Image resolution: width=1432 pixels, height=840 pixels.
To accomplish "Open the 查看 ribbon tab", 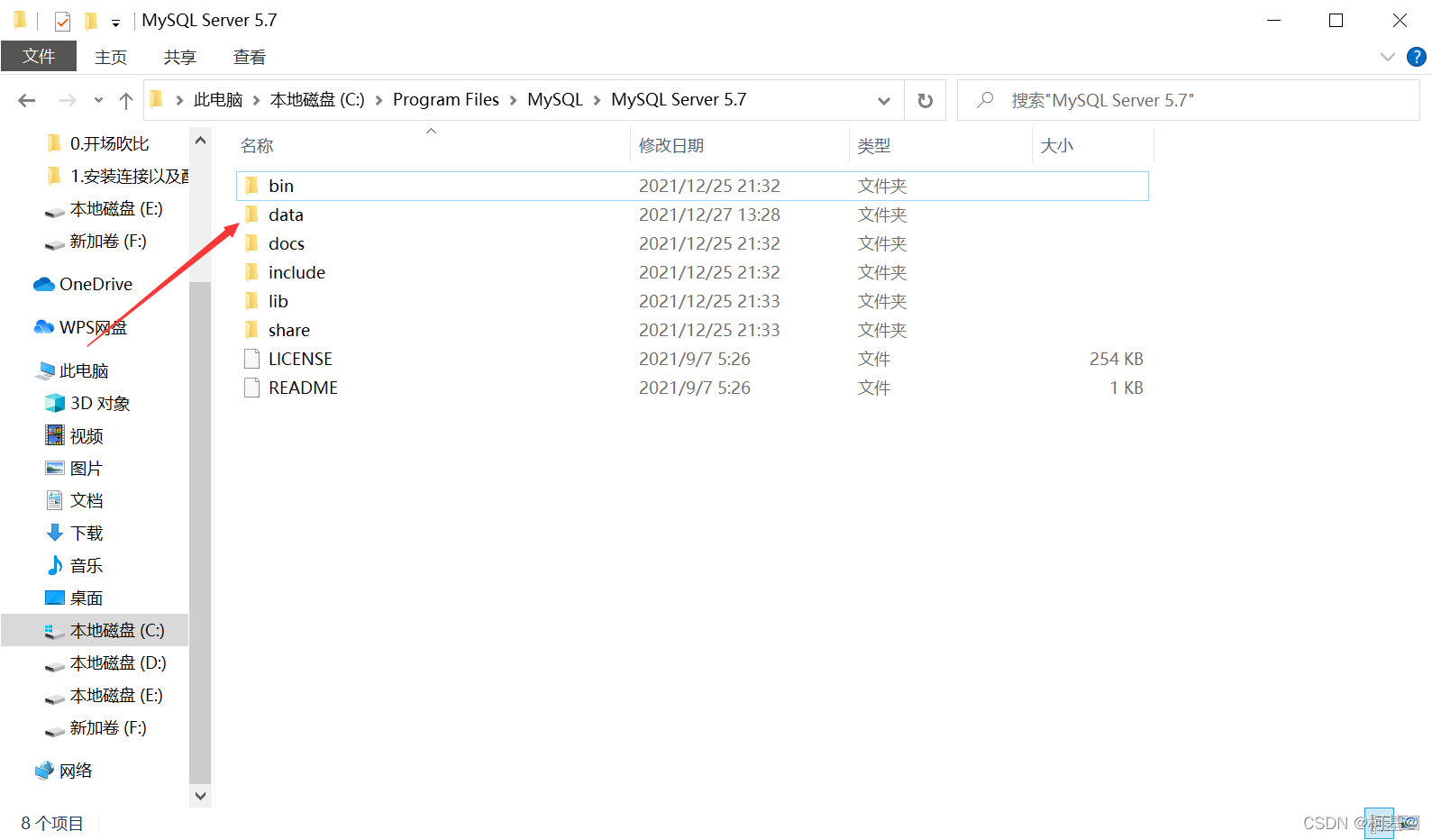I will pos(250,57).
